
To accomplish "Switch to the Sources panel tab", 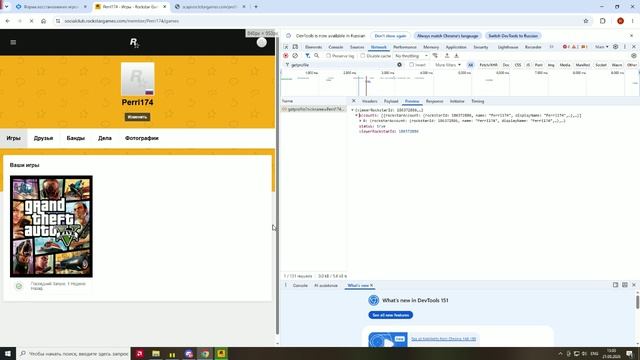I will pos(357,47).
